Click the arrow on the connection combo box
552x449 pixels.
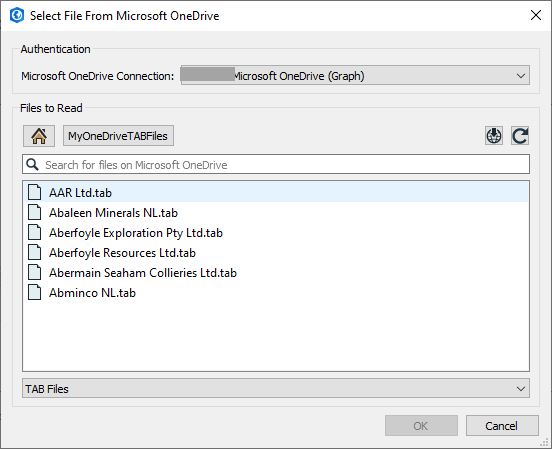tap(521, 76)
